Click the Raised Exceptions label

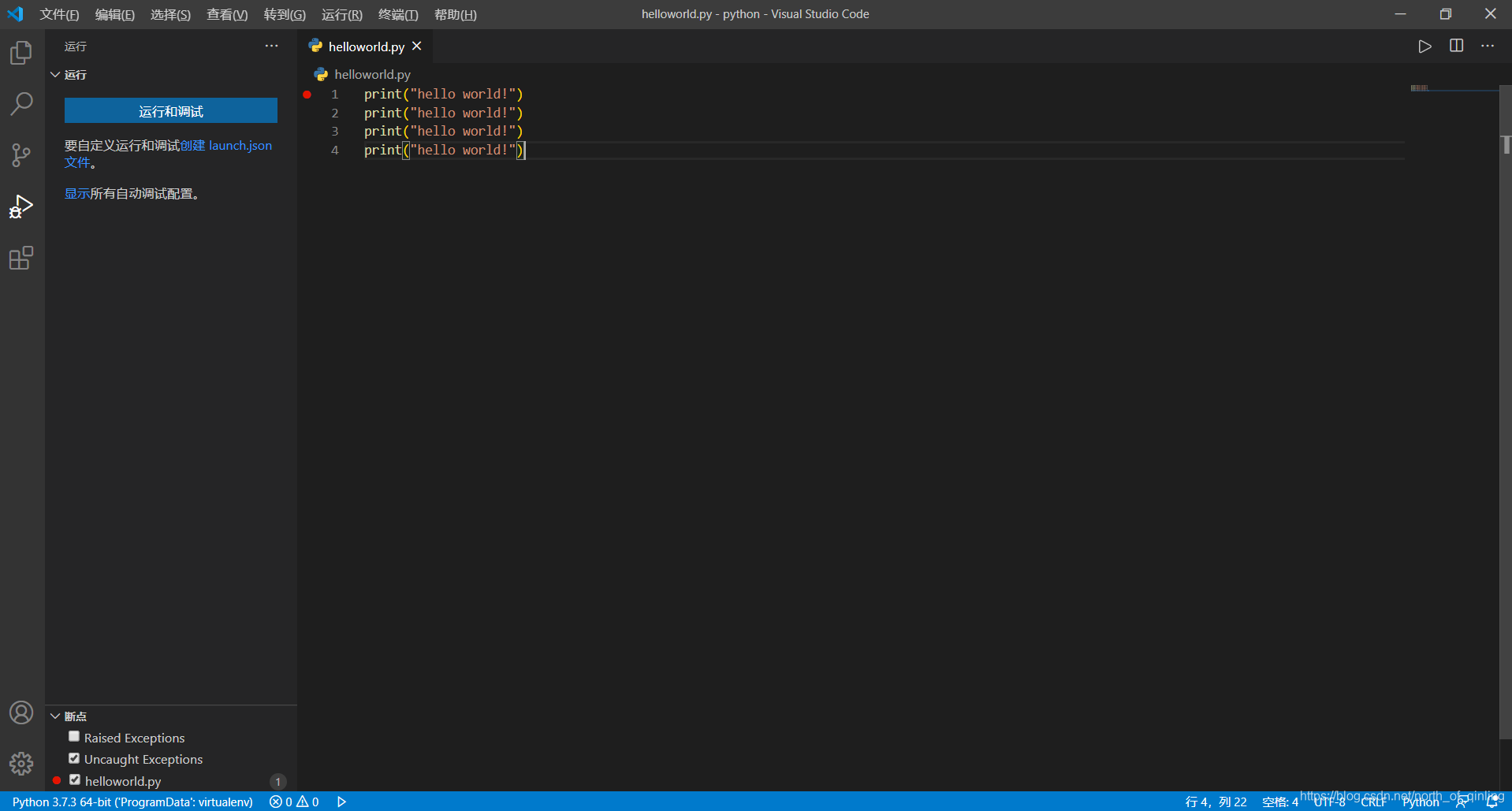tap(135, 738)
